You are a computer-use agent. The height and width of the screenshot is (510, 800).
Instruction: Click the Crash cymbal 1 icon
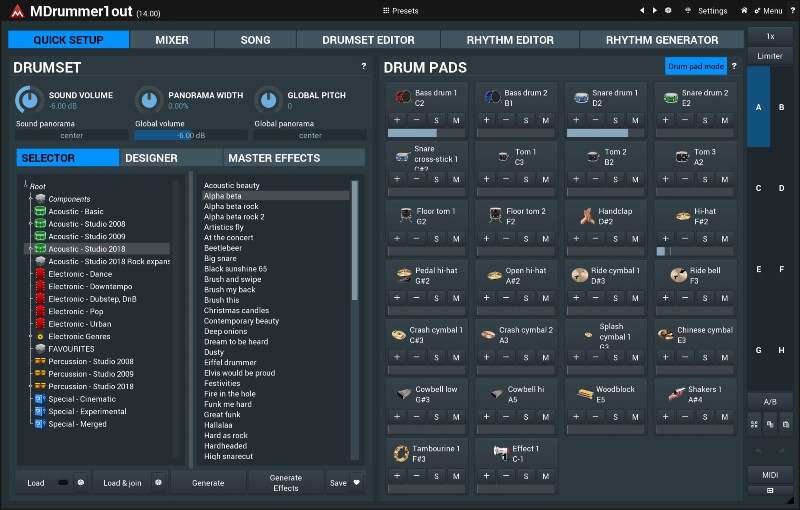398,335
